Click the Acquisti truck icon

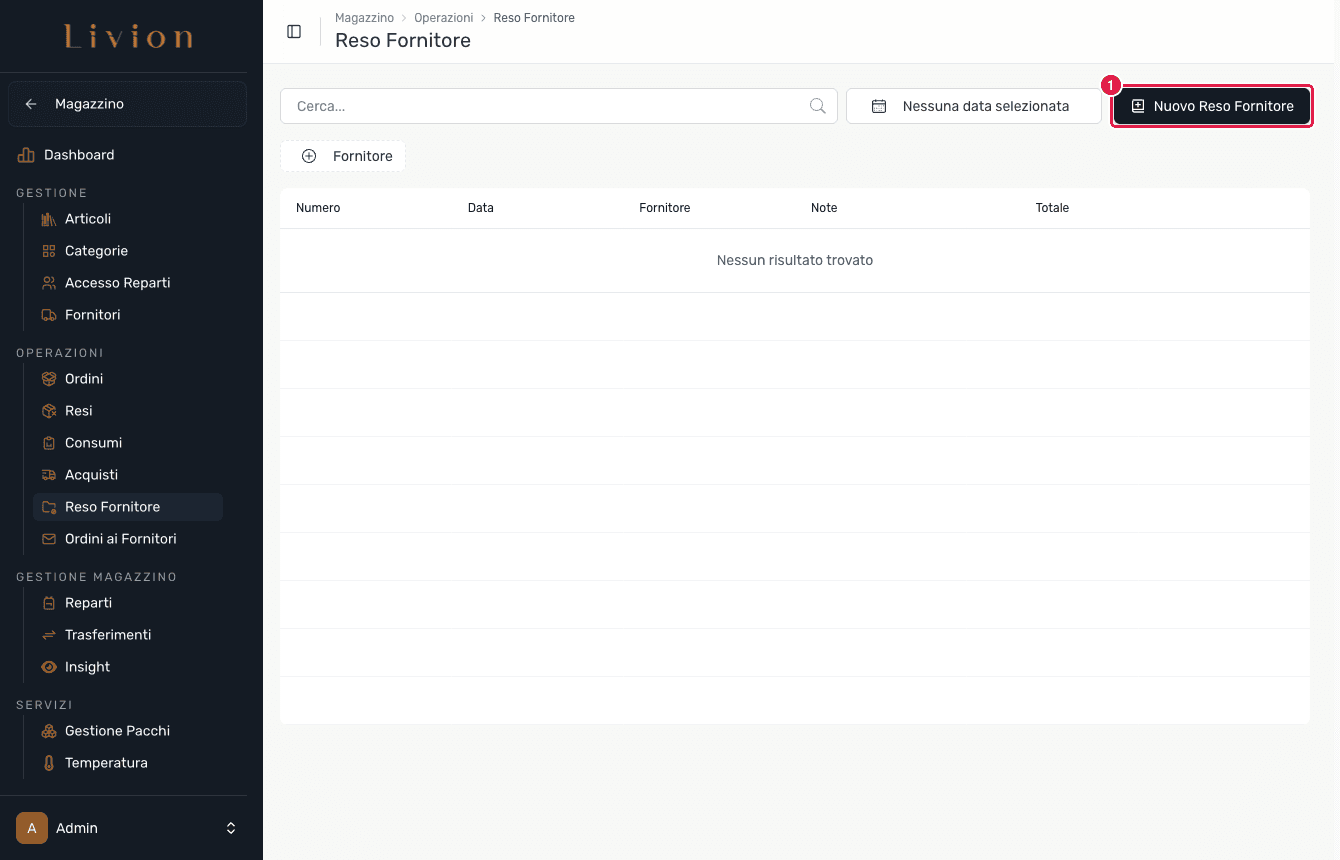point(49,475)
